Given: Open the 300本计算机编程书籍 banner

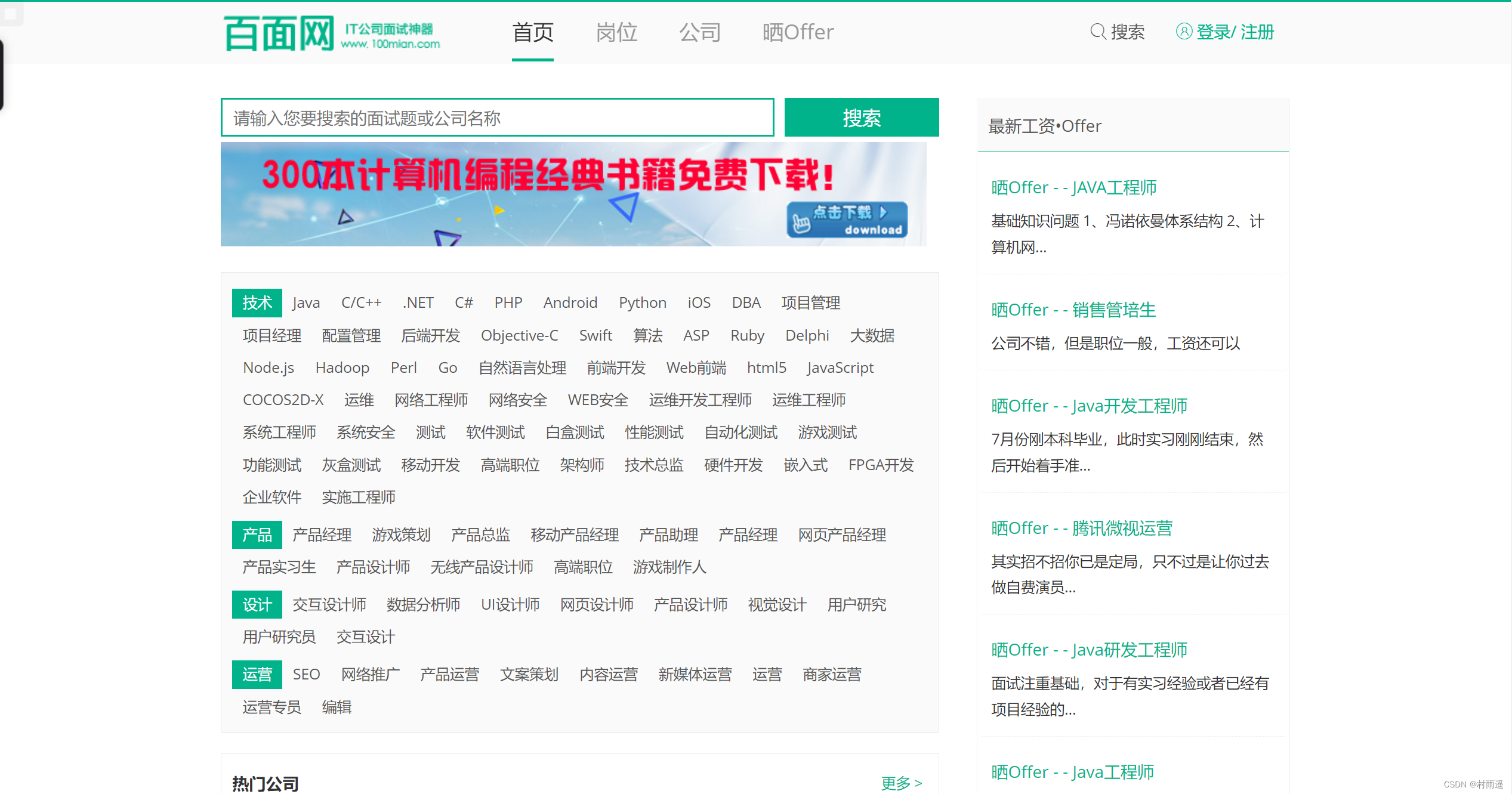Looking at the screenshot, I should tap(573, 194).
